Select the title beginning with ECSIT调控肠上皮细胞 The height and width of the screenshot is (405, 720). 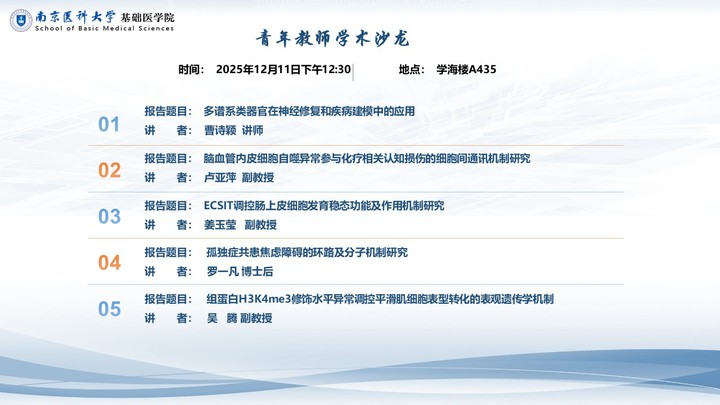pos(323,206)
